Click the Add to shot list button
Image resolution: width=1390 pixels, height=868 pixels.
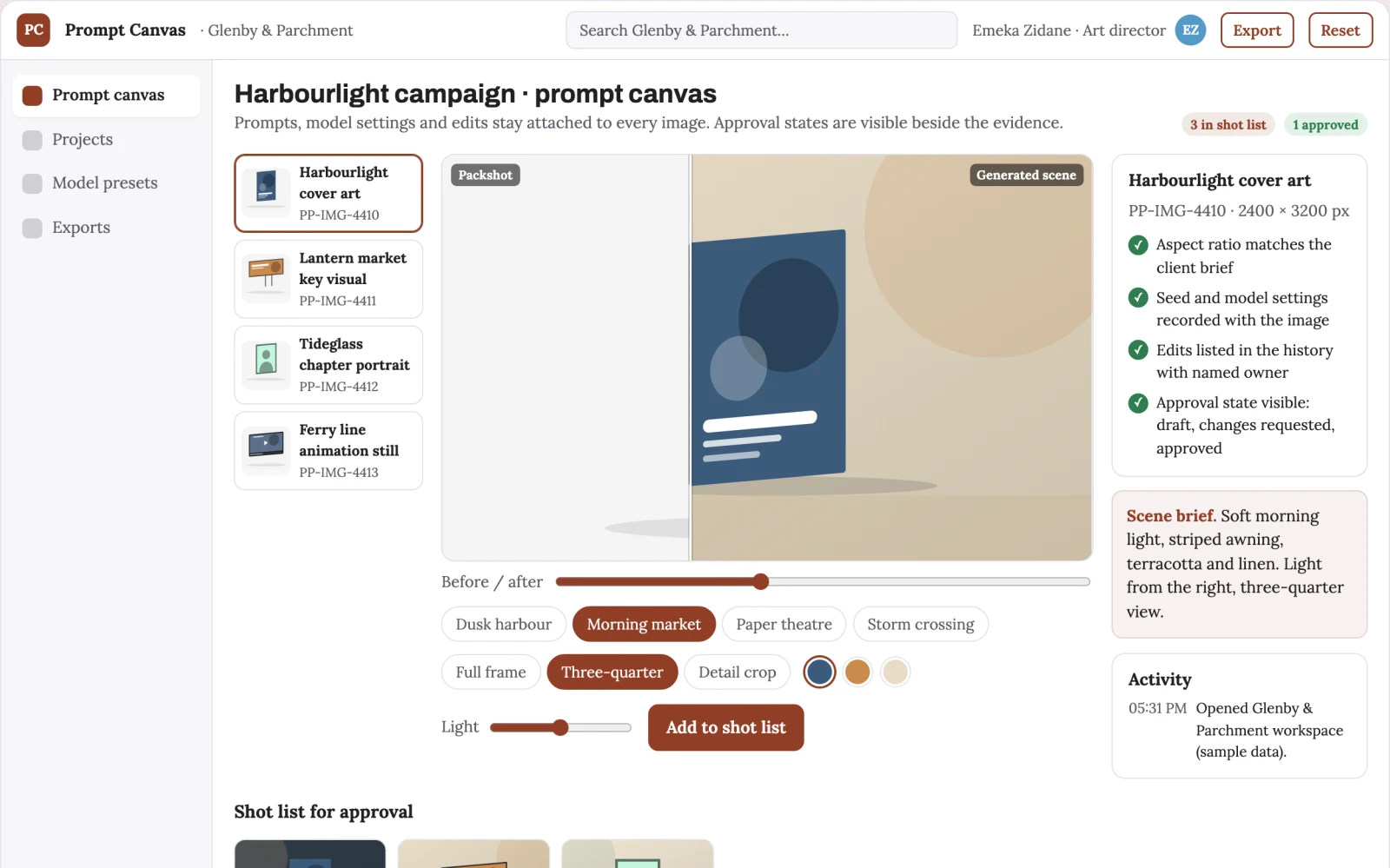(x=725, y=727)
